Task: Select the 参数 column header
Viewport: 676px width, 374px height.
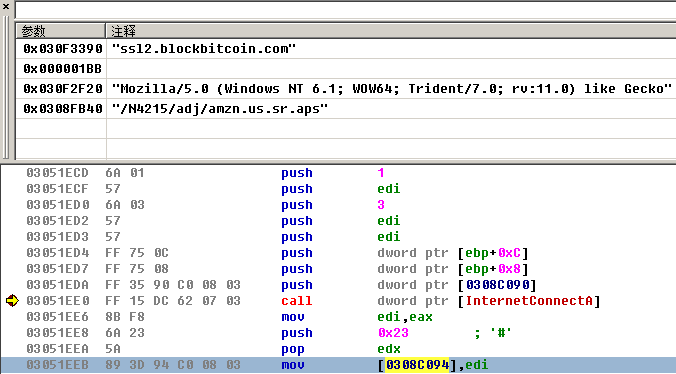Action: (x=61, y=31)
